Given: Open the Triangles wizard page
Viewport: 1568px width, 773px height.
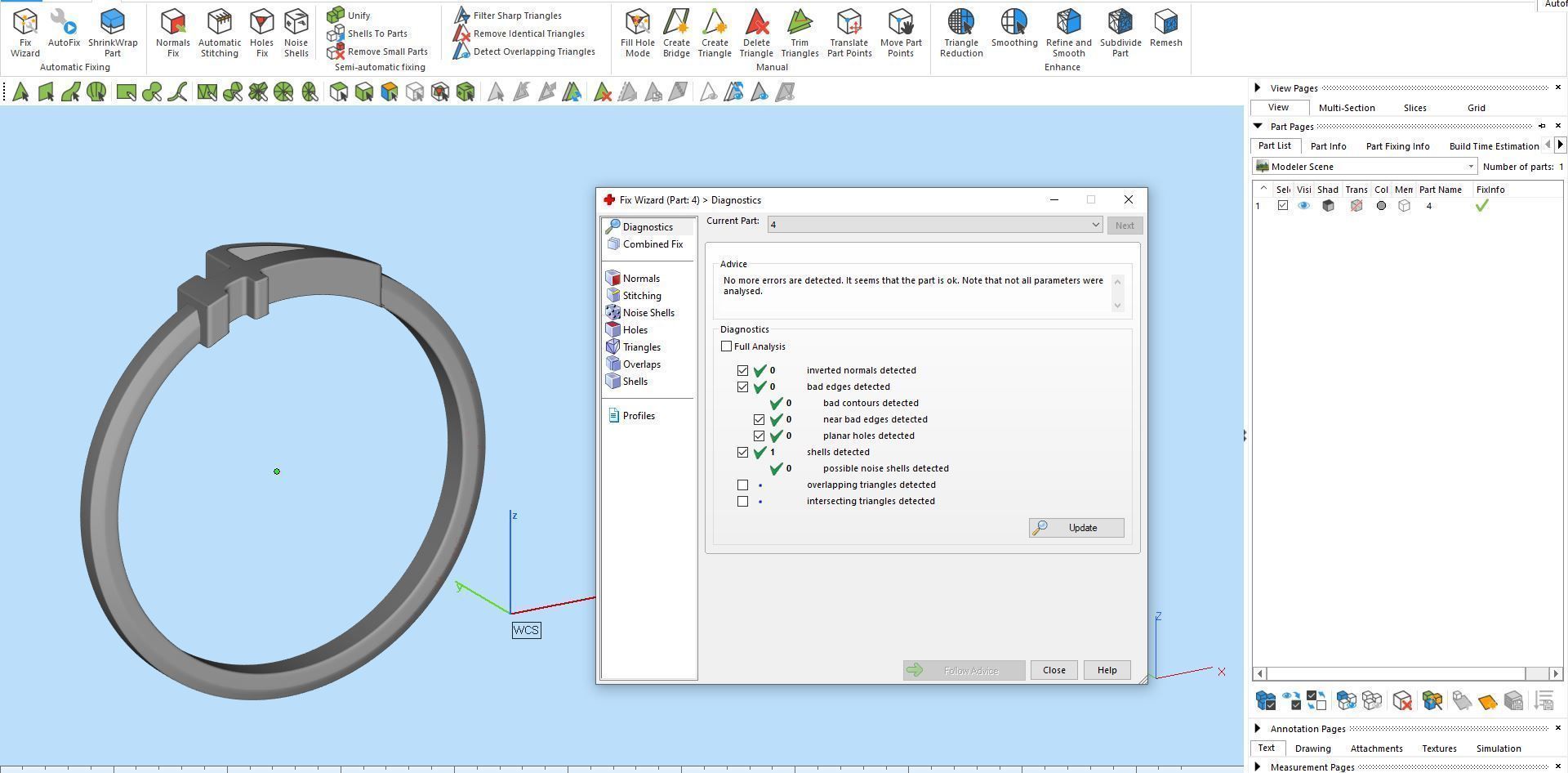Looking at the screenshot, I should (x=635, y=347).
